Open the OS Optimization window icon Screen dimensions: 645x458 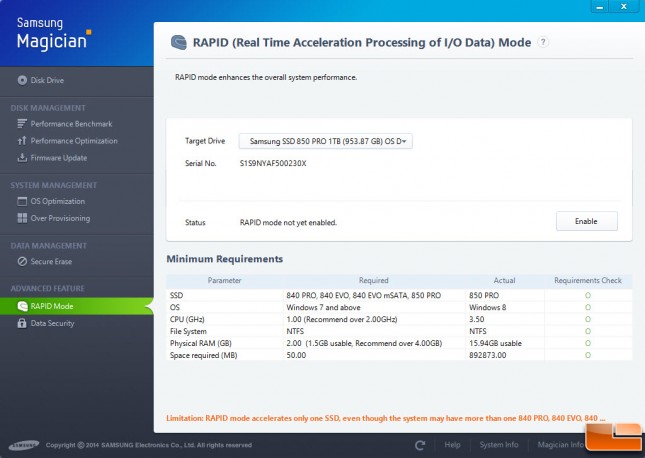[22, 201]
